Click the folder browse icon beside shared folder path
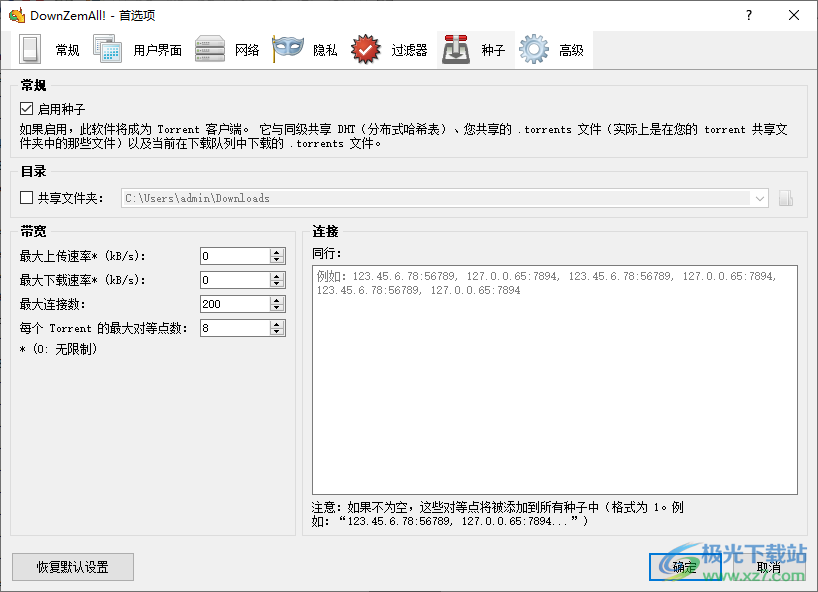The image size is (818, 592). pos(786,197)
